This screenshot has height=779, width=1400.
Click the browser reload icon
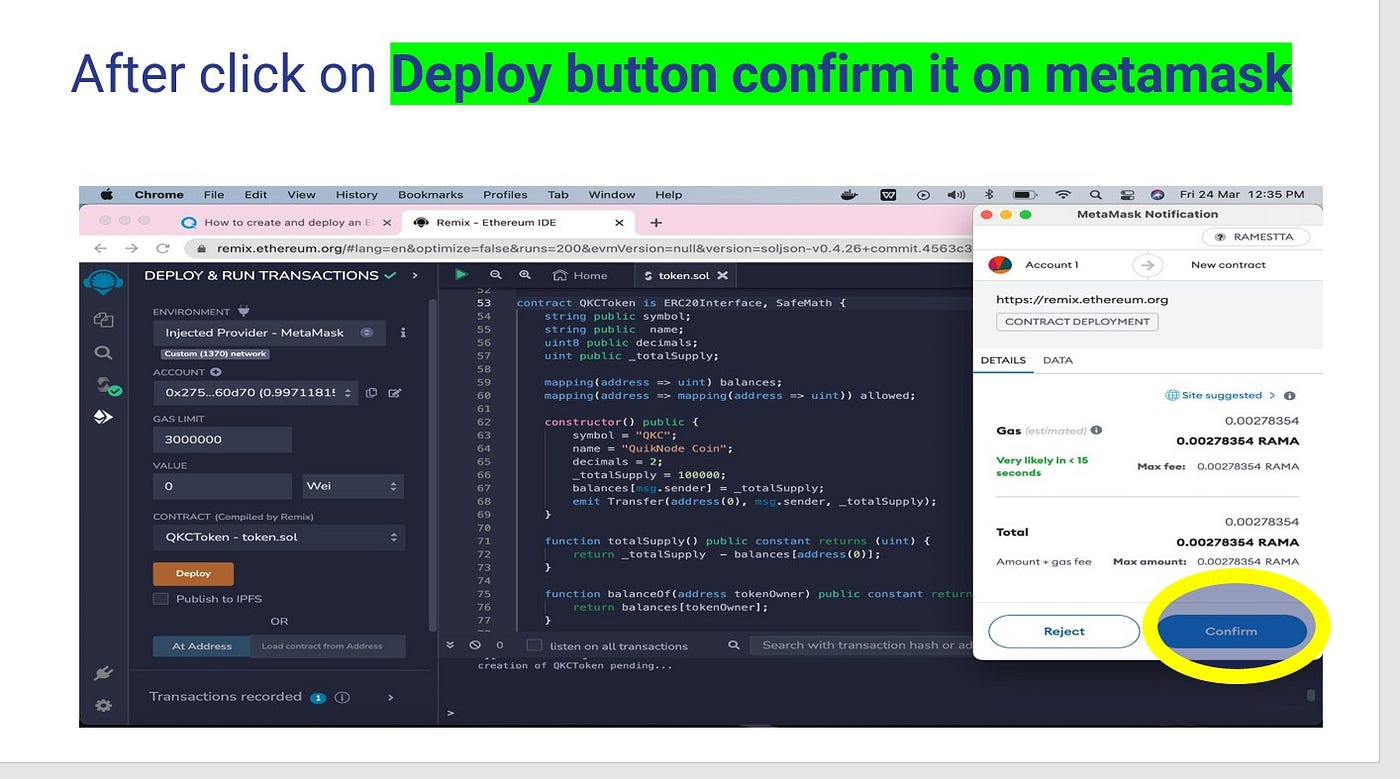point(162,248)
